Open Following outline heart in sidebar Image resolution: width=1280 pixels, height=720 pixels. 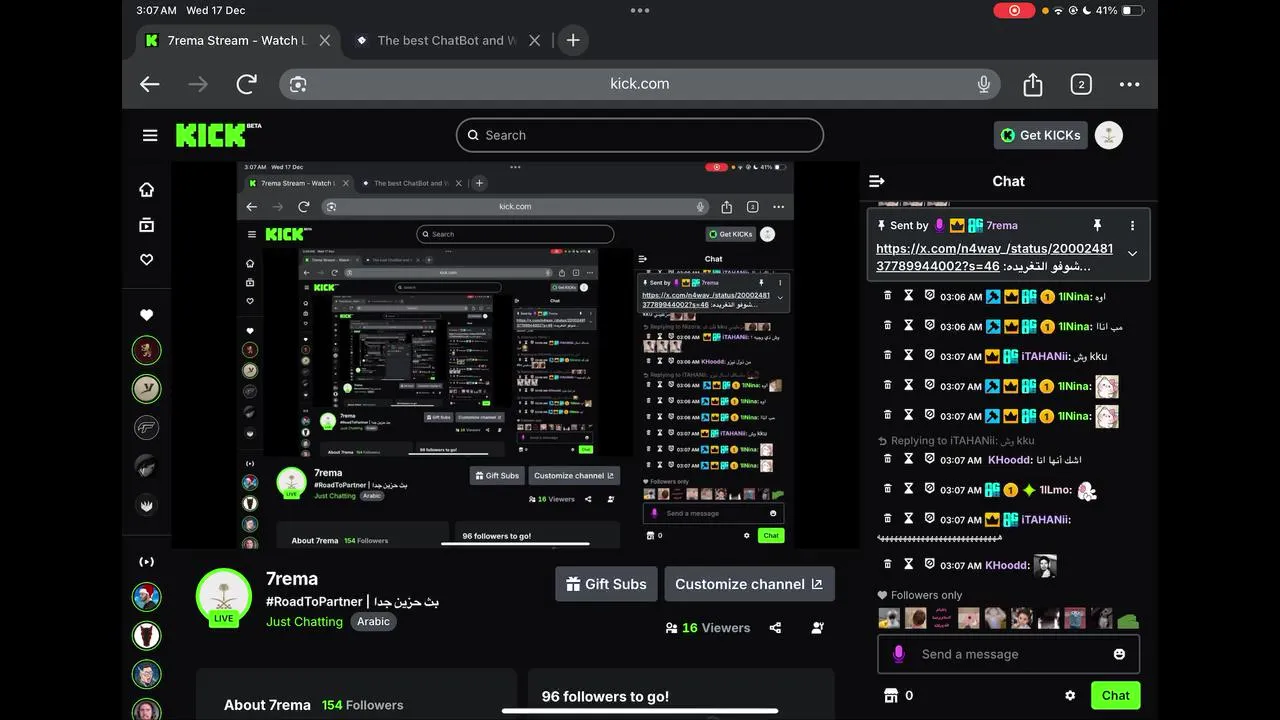[146, 260]
